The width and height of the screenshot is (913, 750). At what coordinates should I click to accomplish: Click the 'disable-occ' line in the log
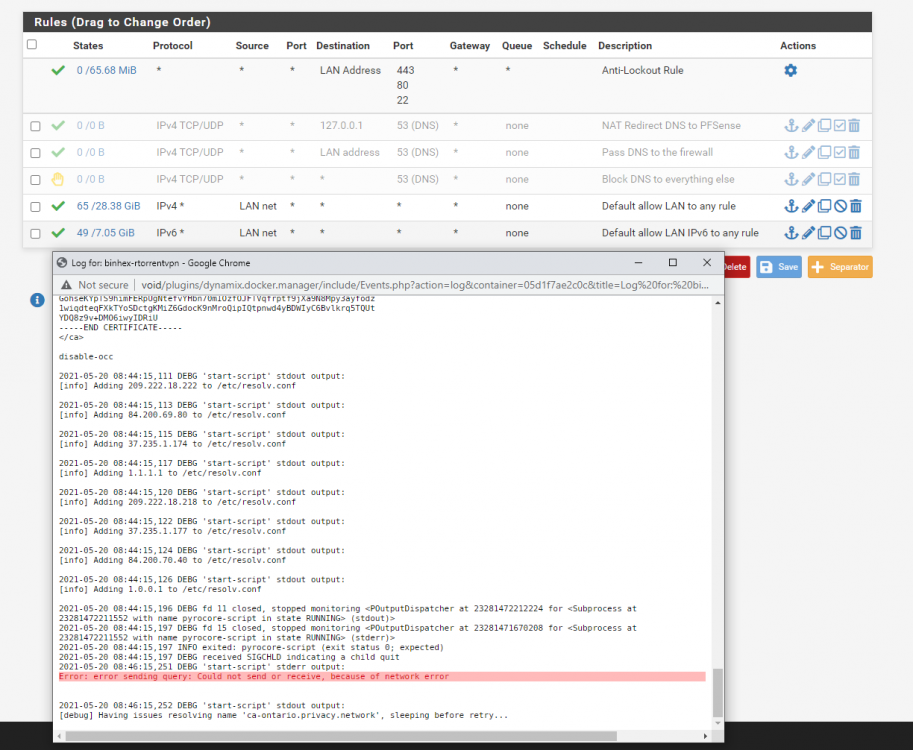(x=86, y=356)
